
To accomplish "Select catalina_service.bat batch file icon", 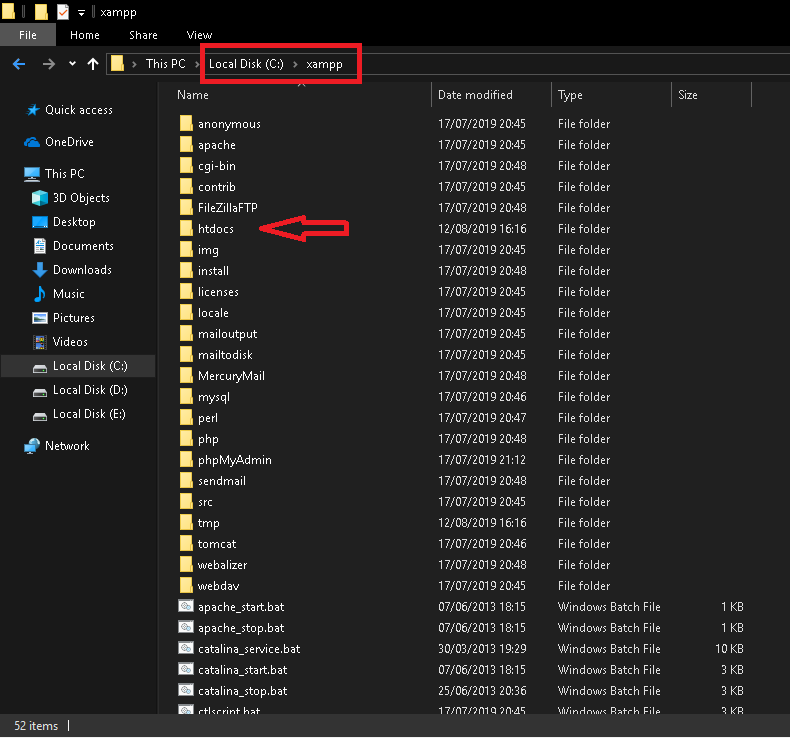I will pyautogui.click(x=186, y=648).
